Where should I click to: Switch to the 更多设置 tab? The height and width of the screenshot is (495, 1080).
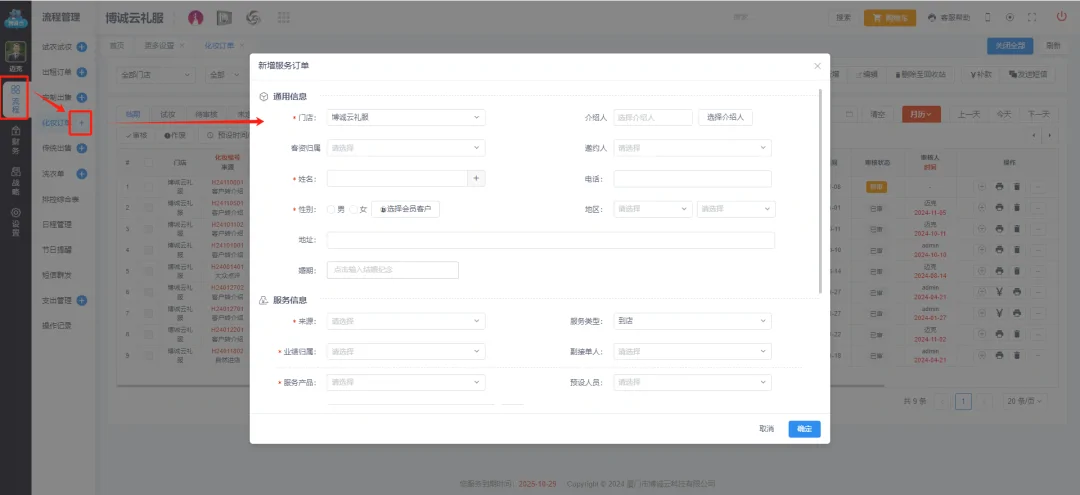point(159,46)
